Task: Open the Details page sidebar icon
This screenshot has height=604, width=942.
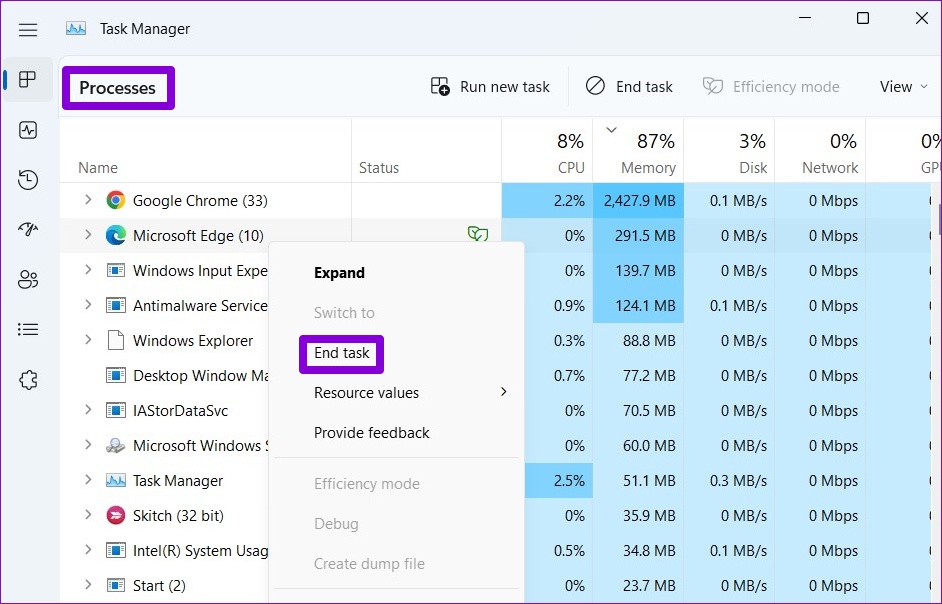Action: 28,329
